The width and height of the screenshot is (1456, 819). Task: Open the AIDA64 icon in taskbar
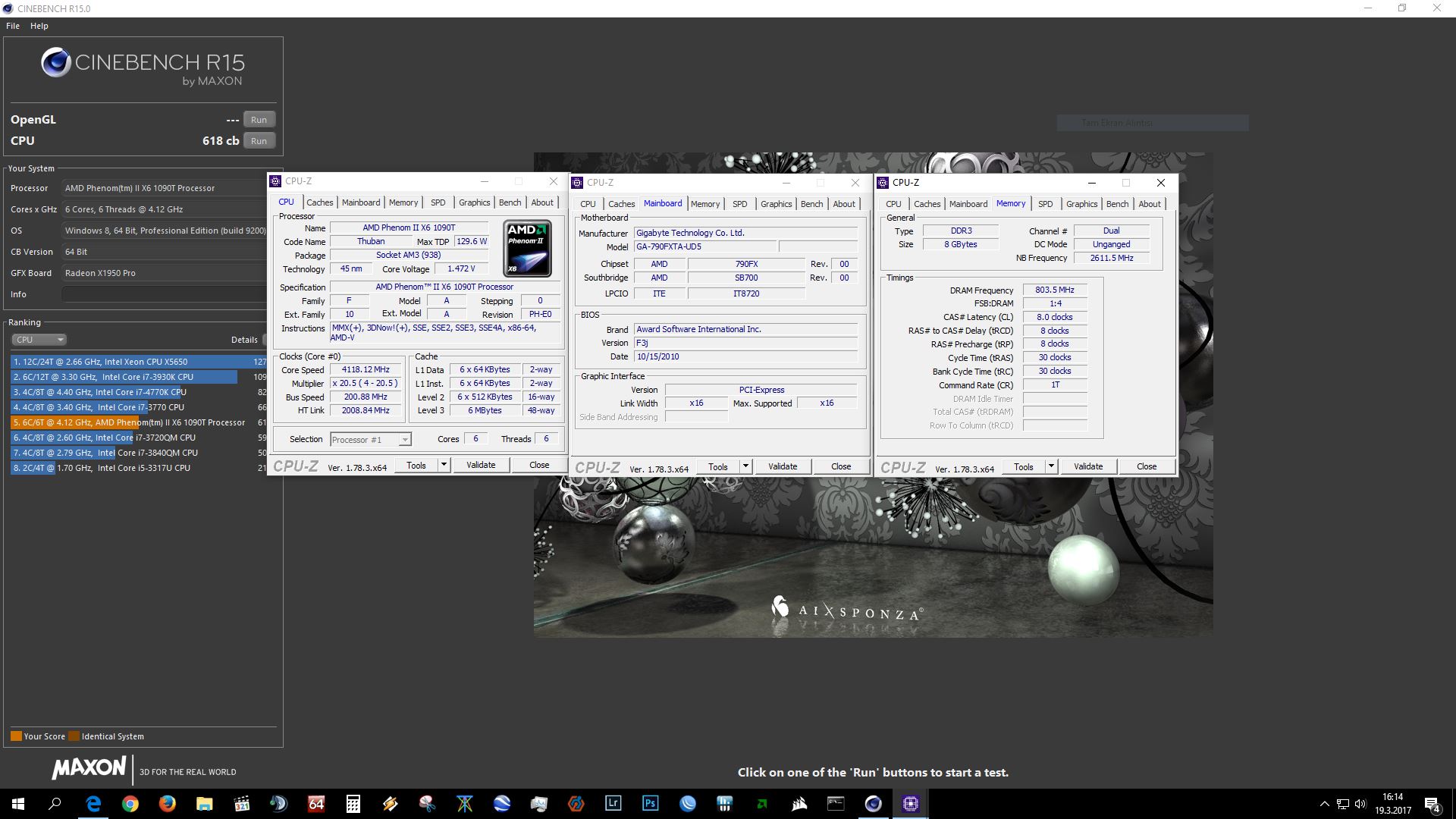coord(316,804)
